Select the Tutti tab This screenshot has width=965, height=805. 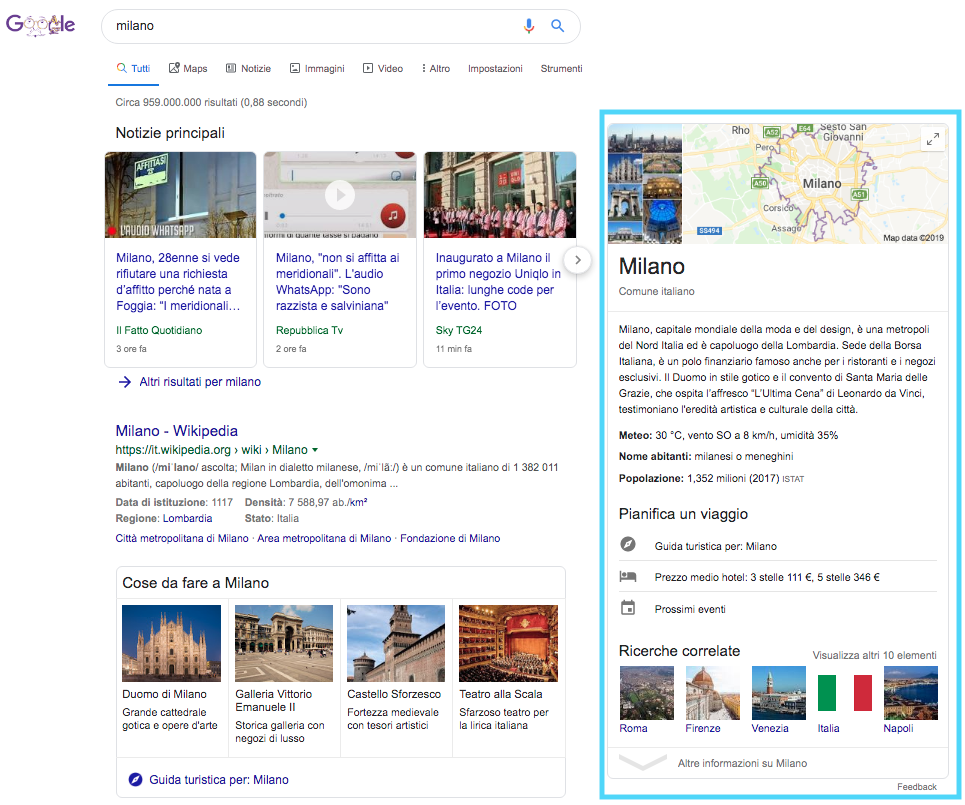134,68
